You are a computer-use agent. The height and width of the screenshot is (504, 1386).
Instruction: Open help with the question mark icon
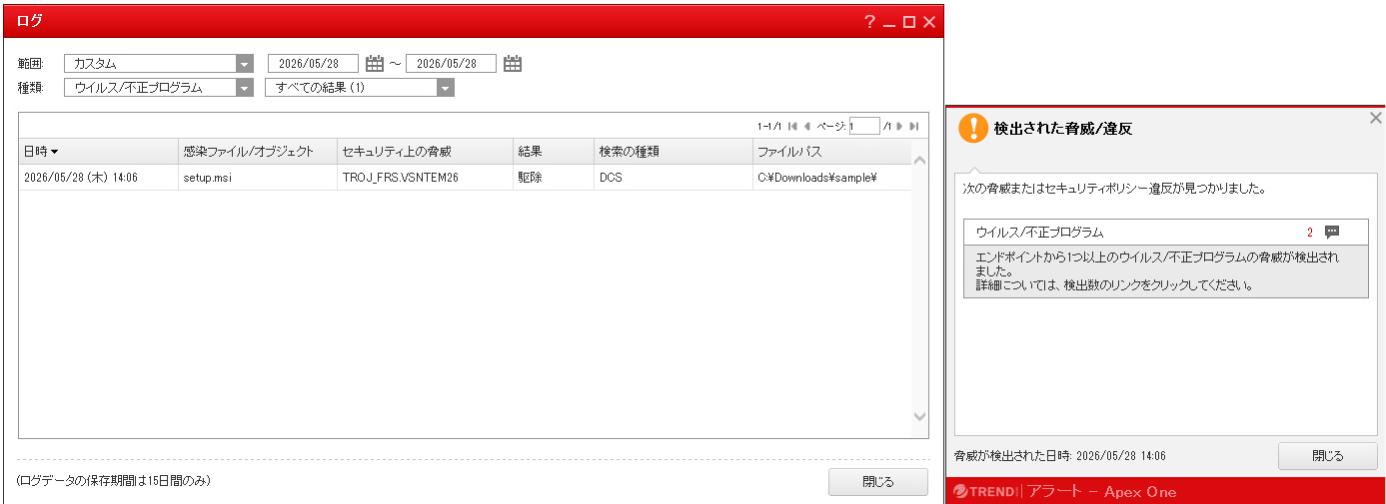870,21
